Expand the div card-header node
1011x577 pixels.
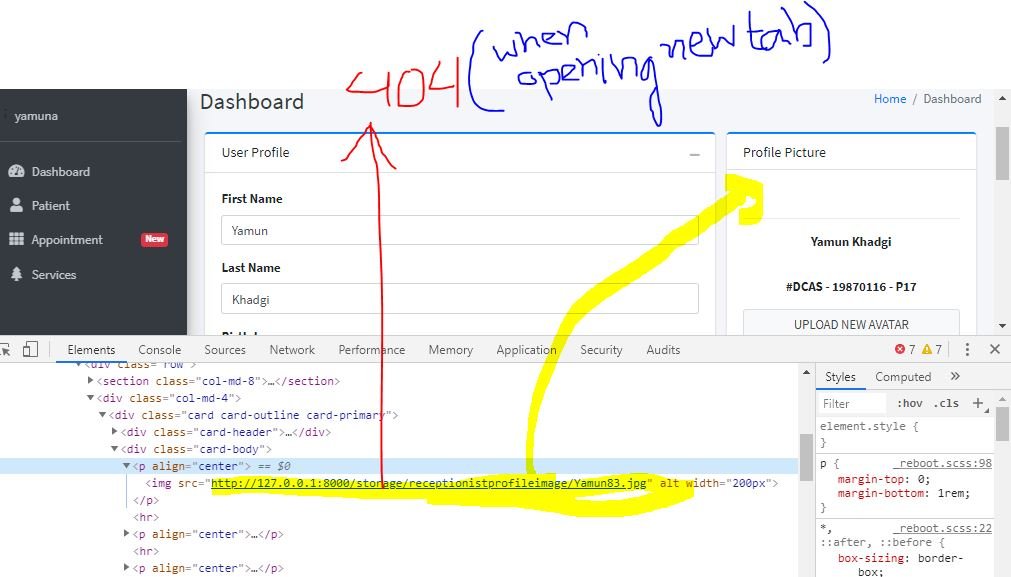pos(115,432)
